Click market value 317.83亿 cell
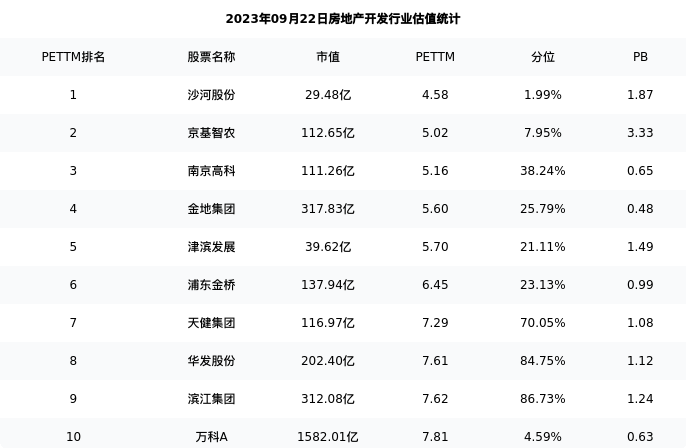 coord(328,209)
